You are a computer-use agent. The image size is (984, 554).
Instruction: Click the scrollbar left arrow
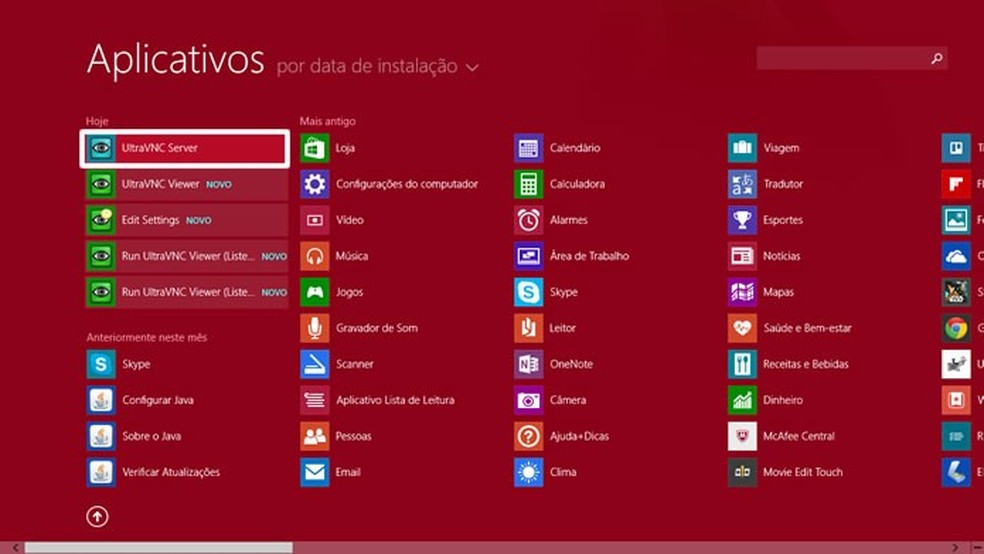(x=16, y=548)
